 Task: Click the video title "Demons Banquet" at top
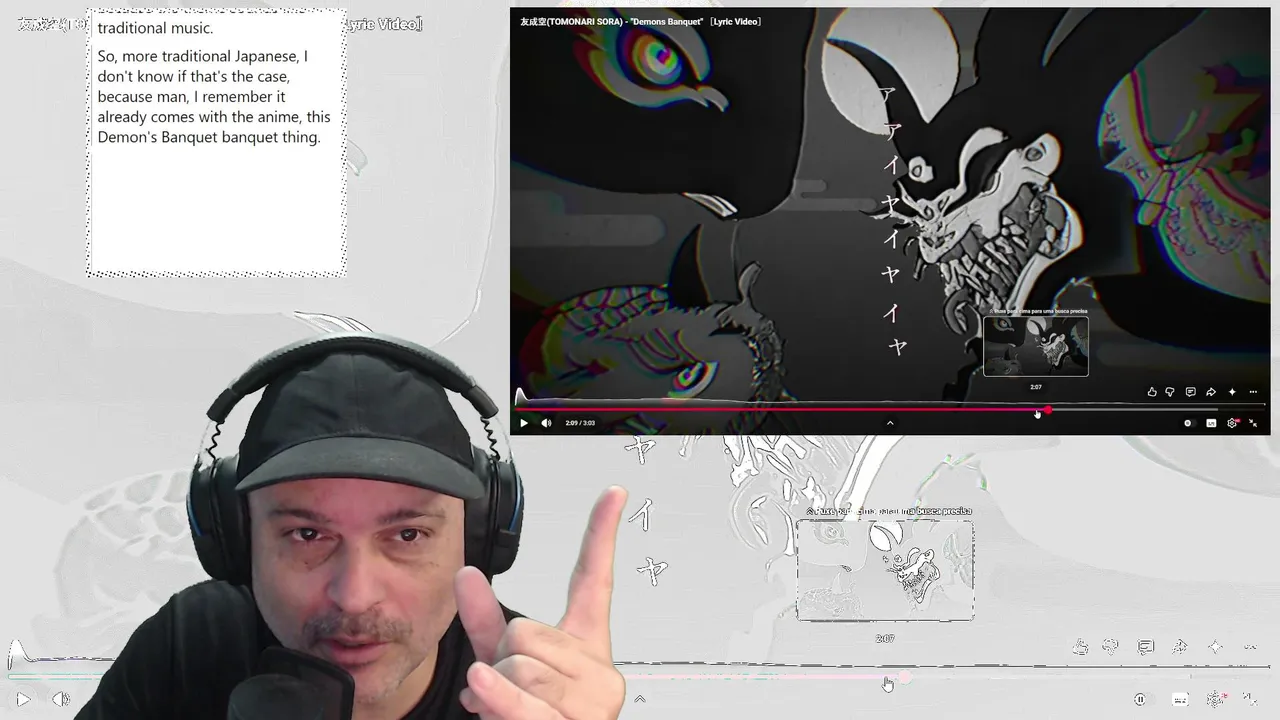640,21
